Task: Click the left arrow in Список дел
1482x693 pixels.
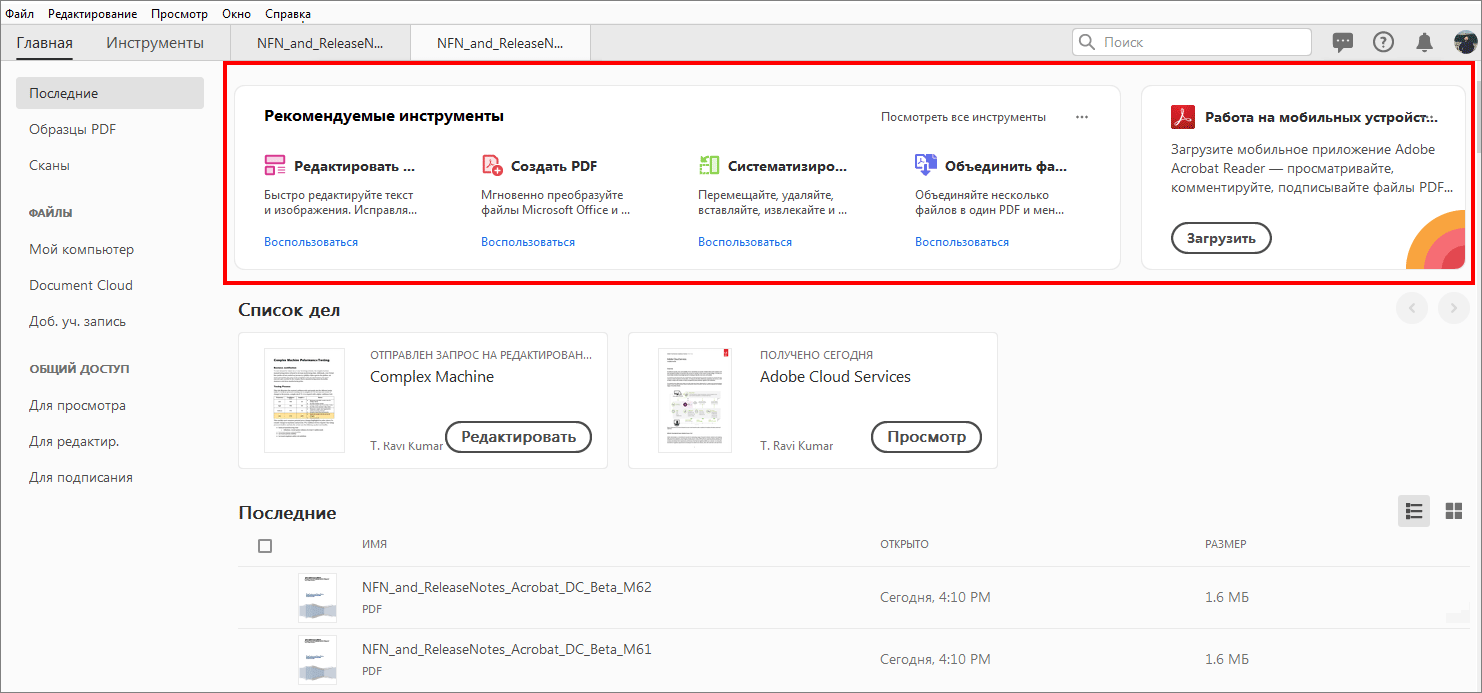Action: click(1411, 308)
